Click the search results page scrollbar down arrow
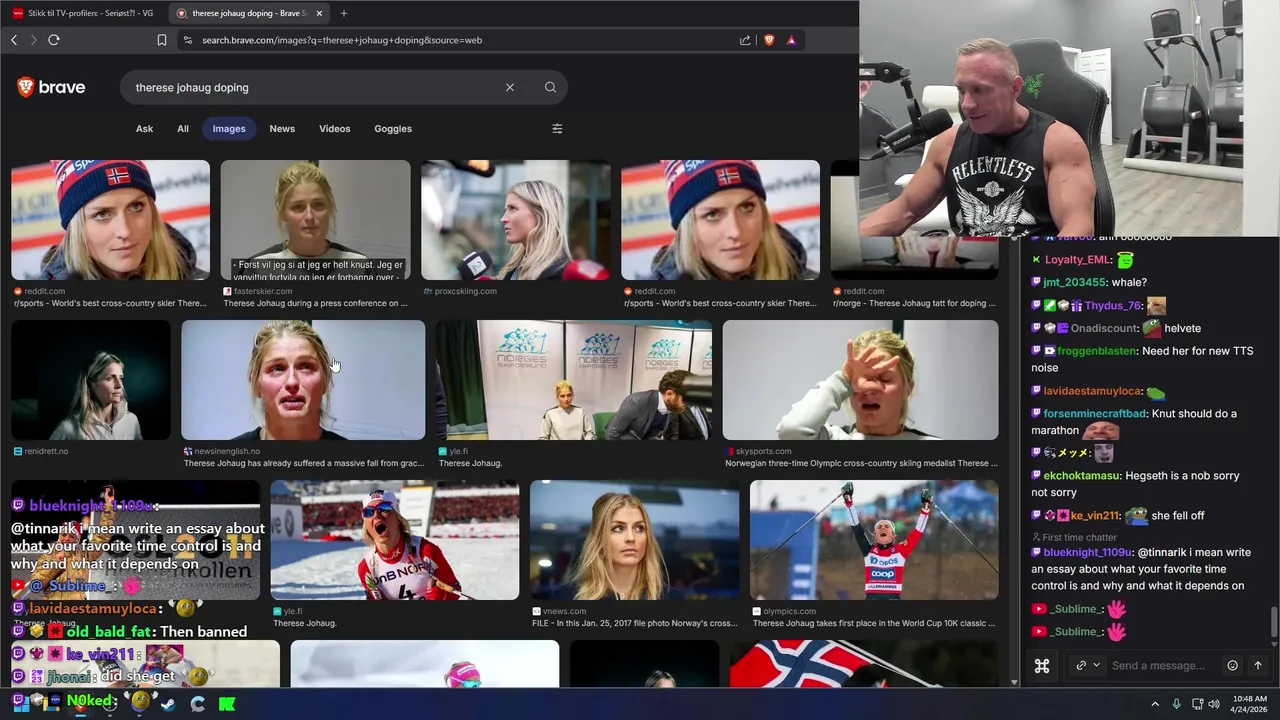The image size is (1280, 720). click(1014, 682)
